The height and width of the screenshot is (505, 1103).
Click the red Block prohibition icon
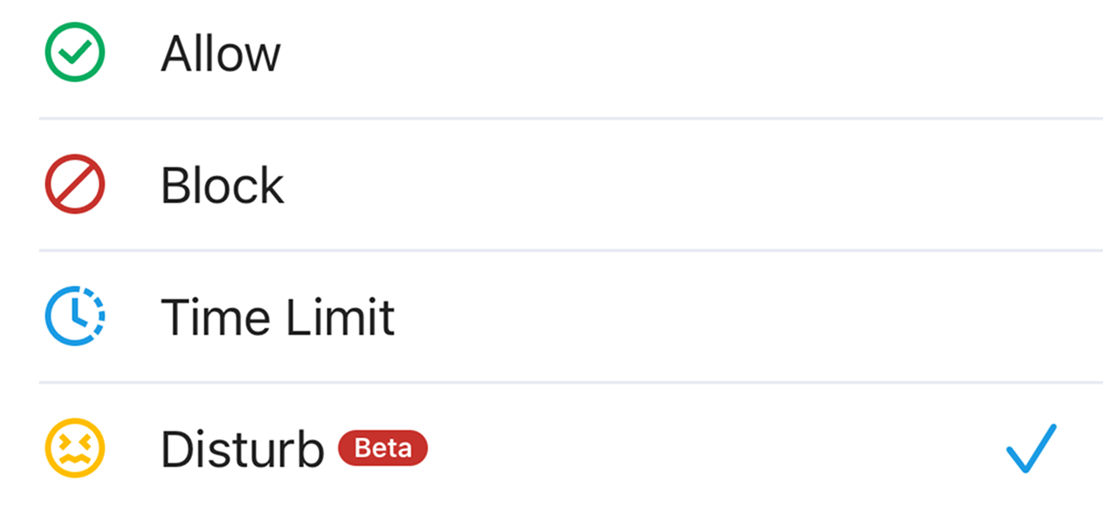[x=75, y=185]
